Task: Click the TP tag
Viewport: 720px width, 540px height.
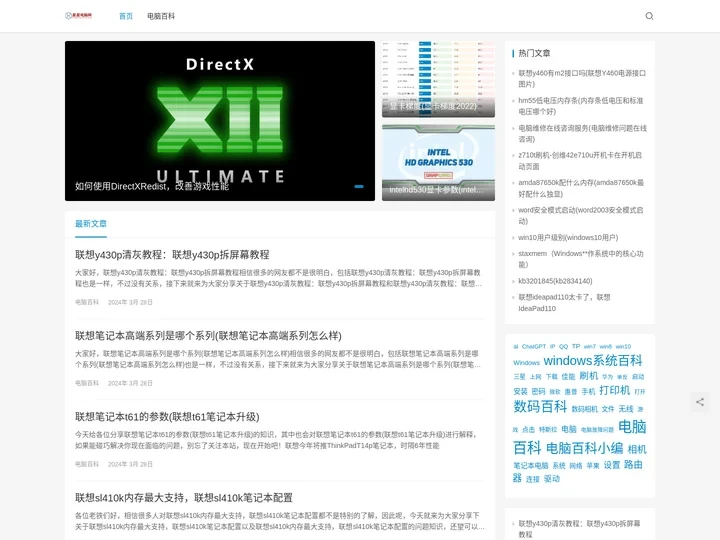Action: tap(576, 347)
